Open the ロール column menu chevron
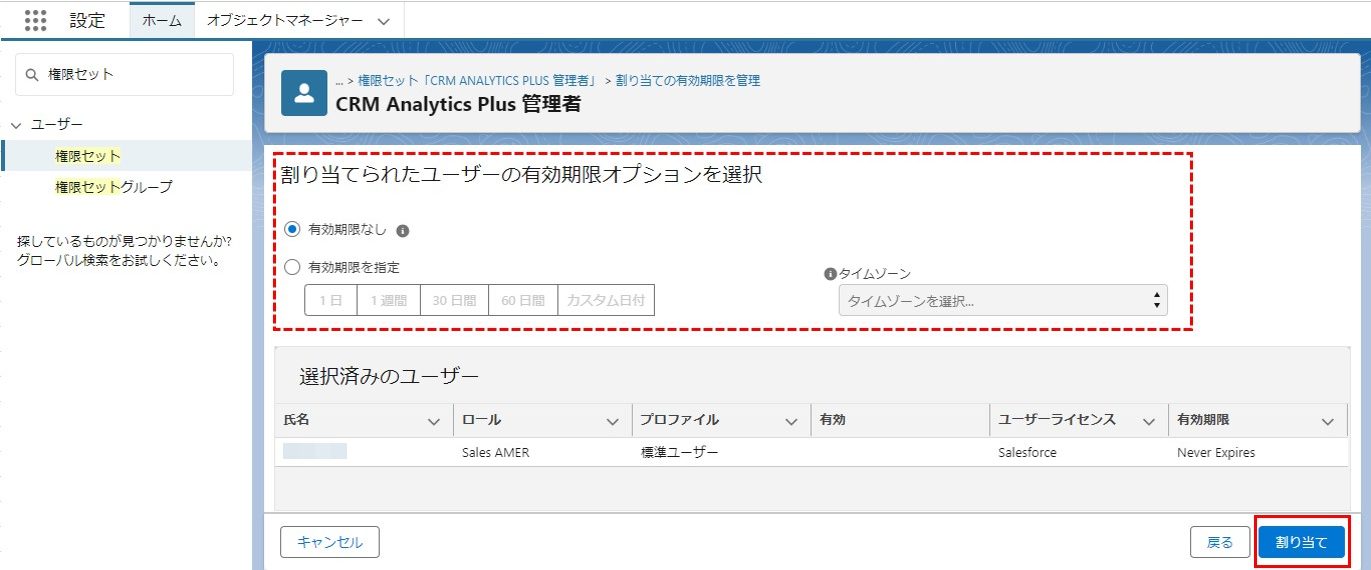The height and width of the screenshot is (570, 1371). [613, 421]
